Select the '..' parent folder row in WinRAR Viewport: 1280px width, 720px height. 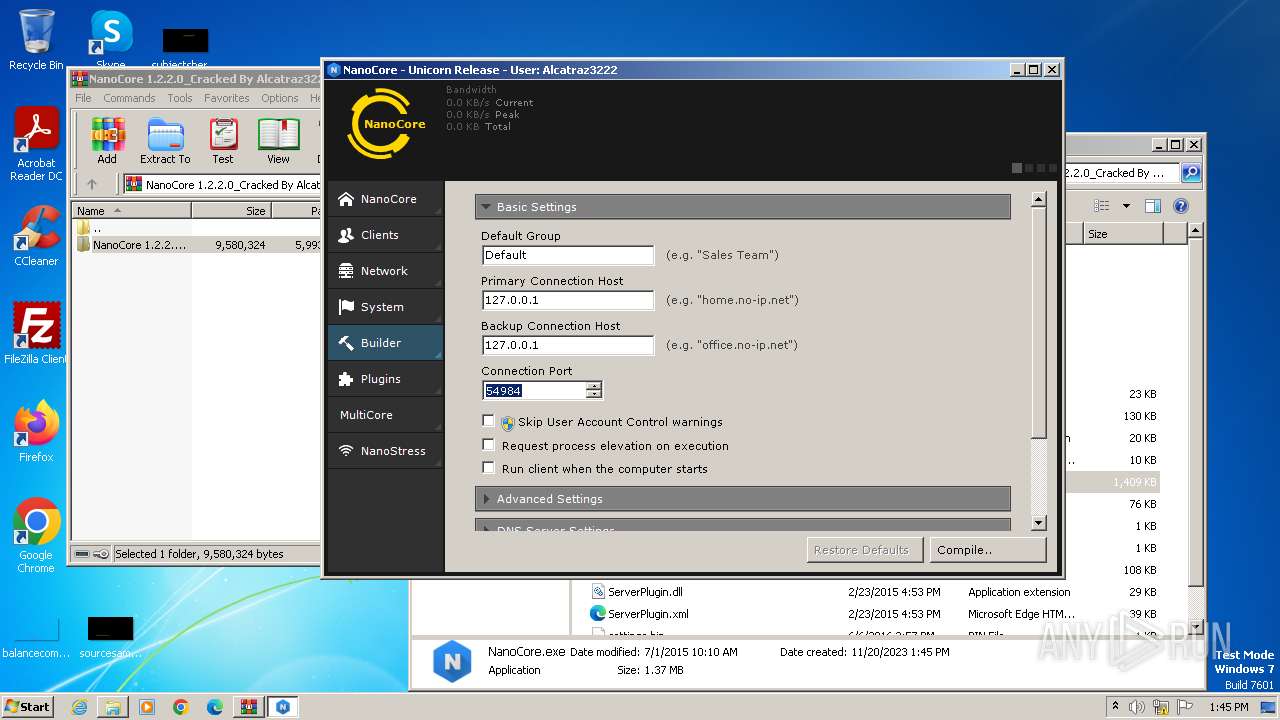[x=196, y=228]
